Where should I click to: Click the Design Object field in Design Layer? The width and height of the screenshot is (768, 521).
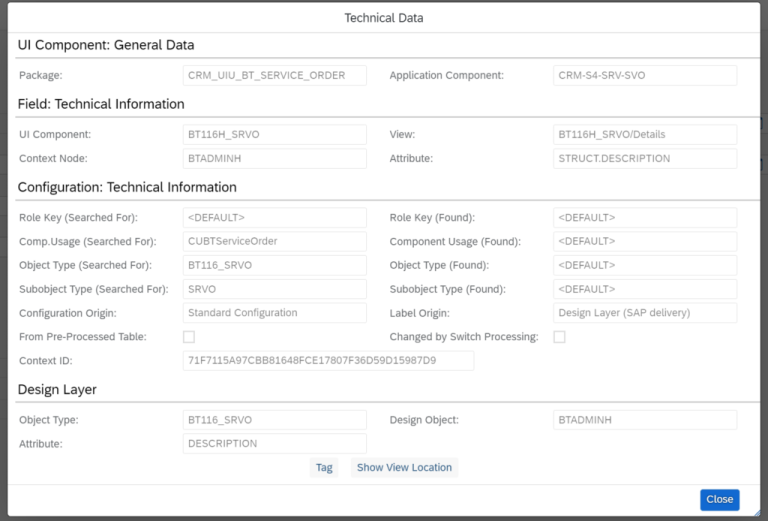pyautogui.click(x=644, y=420)
